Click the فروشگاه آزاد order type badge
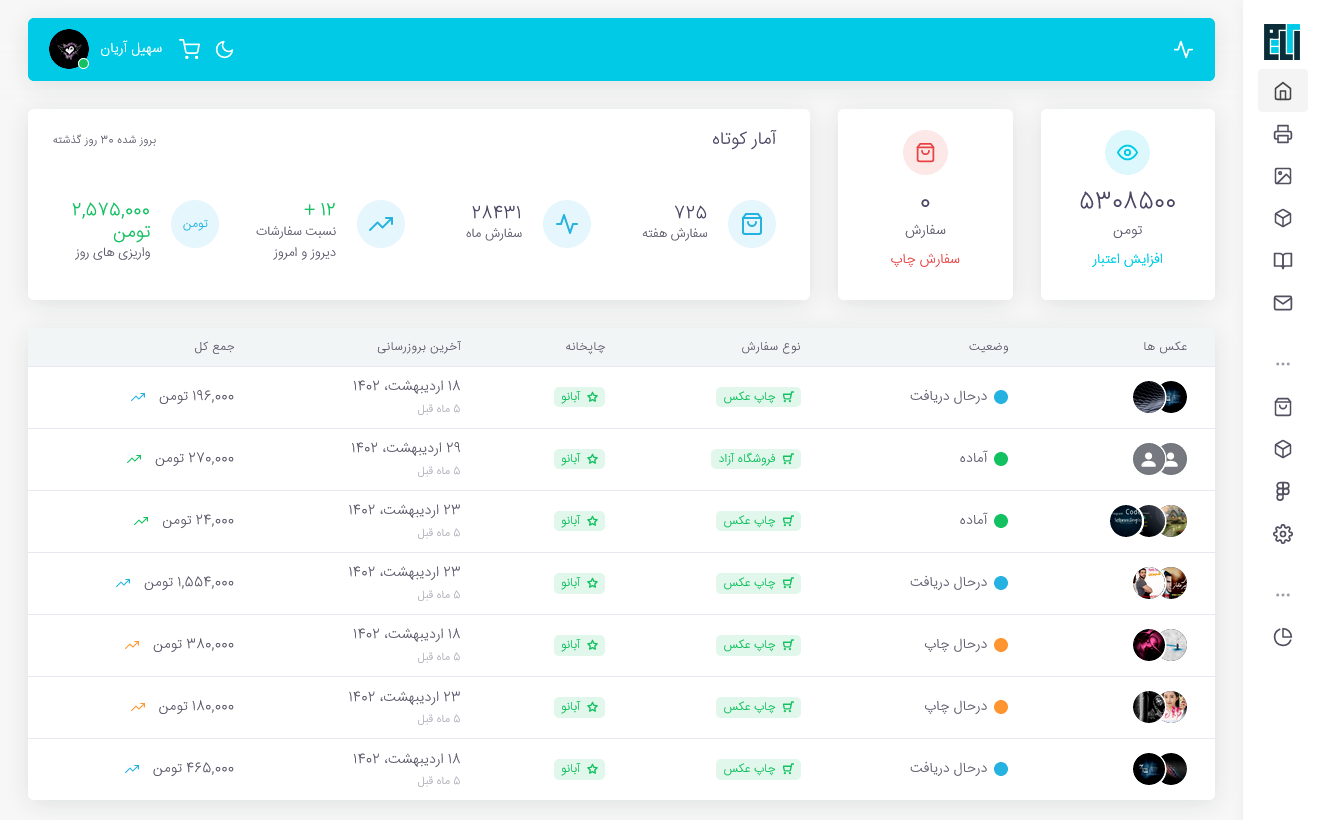The image size is (1323, 820). [x=756, y=459]
